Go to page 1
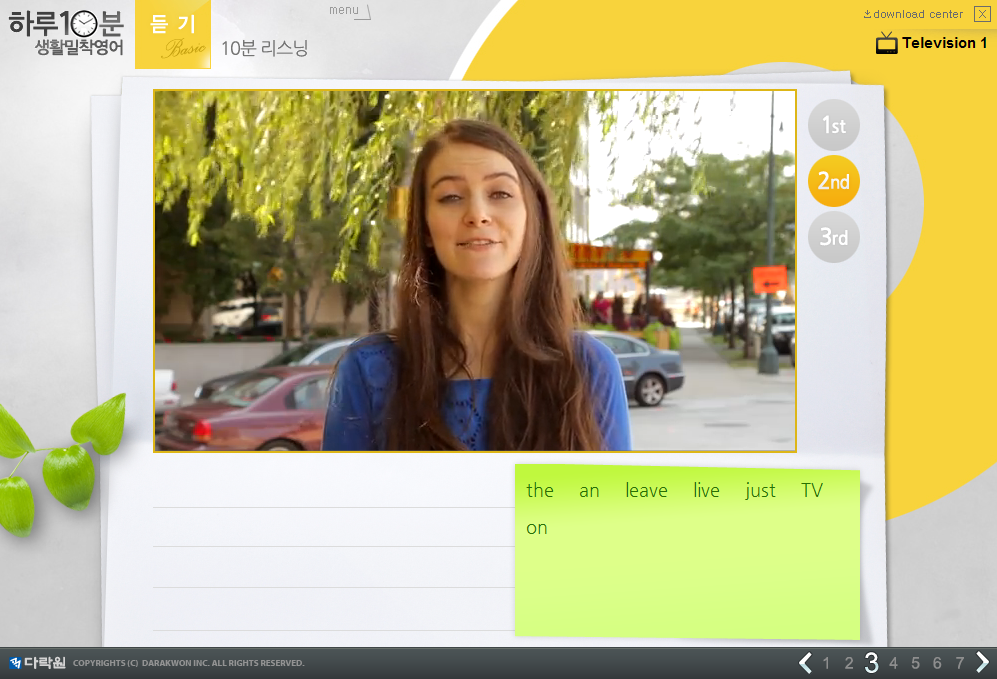This screenshot has height=679, width=997. [x=826, y=663]
